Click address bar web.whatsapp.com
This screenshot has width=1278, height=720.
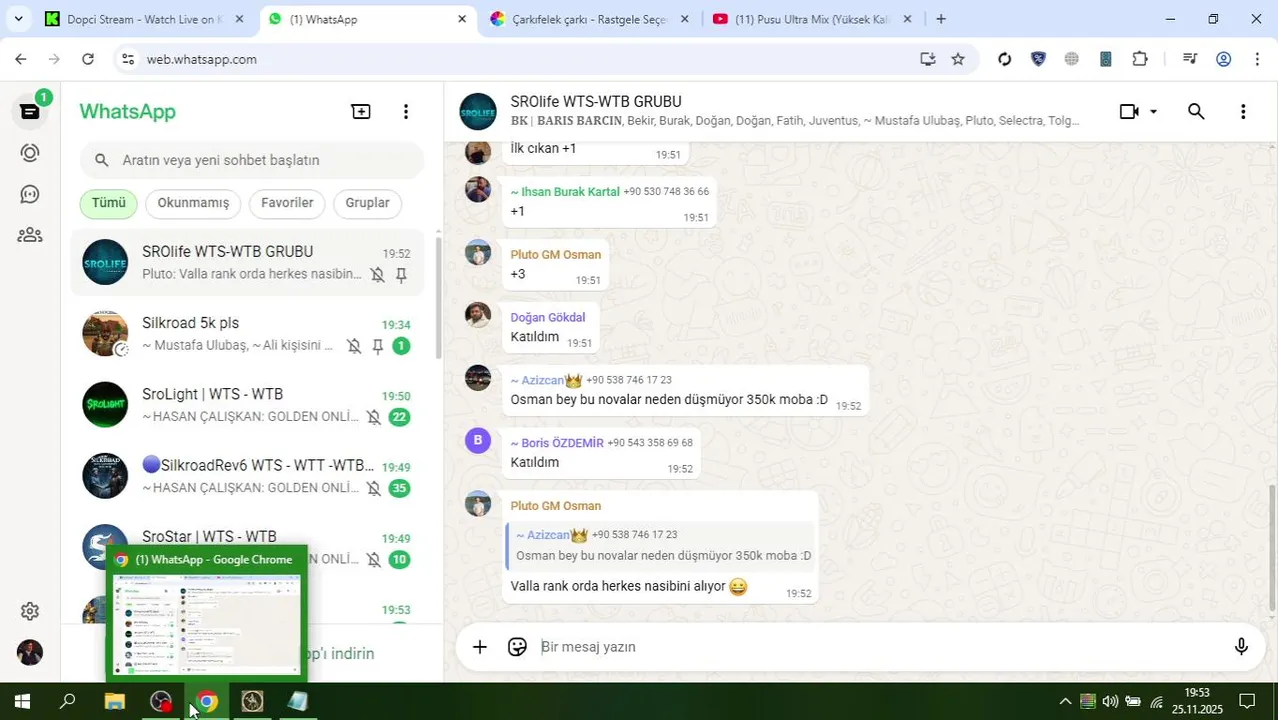pyautogui.click(x=202, y=60)
